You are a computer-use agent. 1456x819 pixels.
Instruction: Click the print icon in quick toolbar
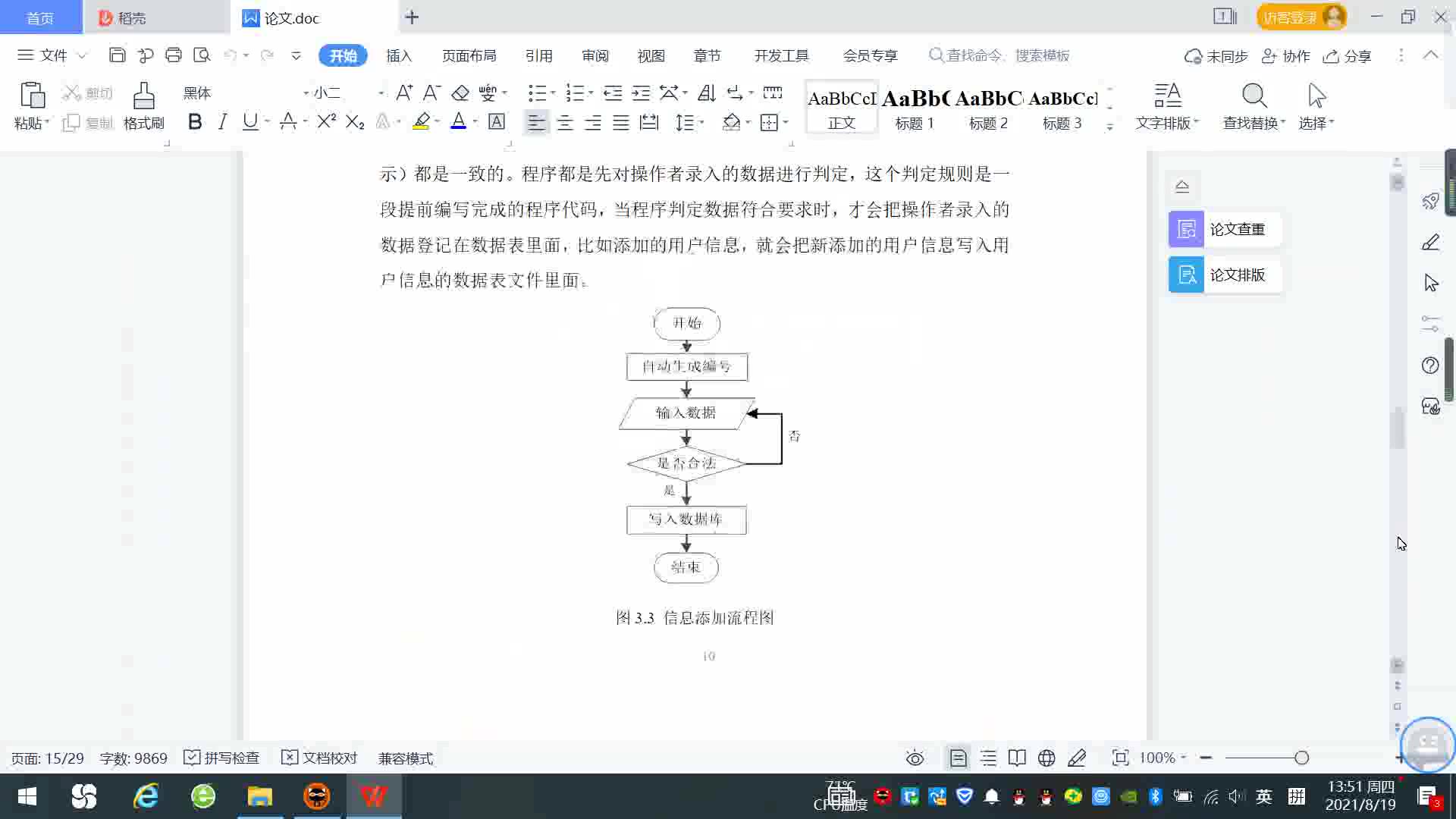pyautogui.click(x=174, y=55)
